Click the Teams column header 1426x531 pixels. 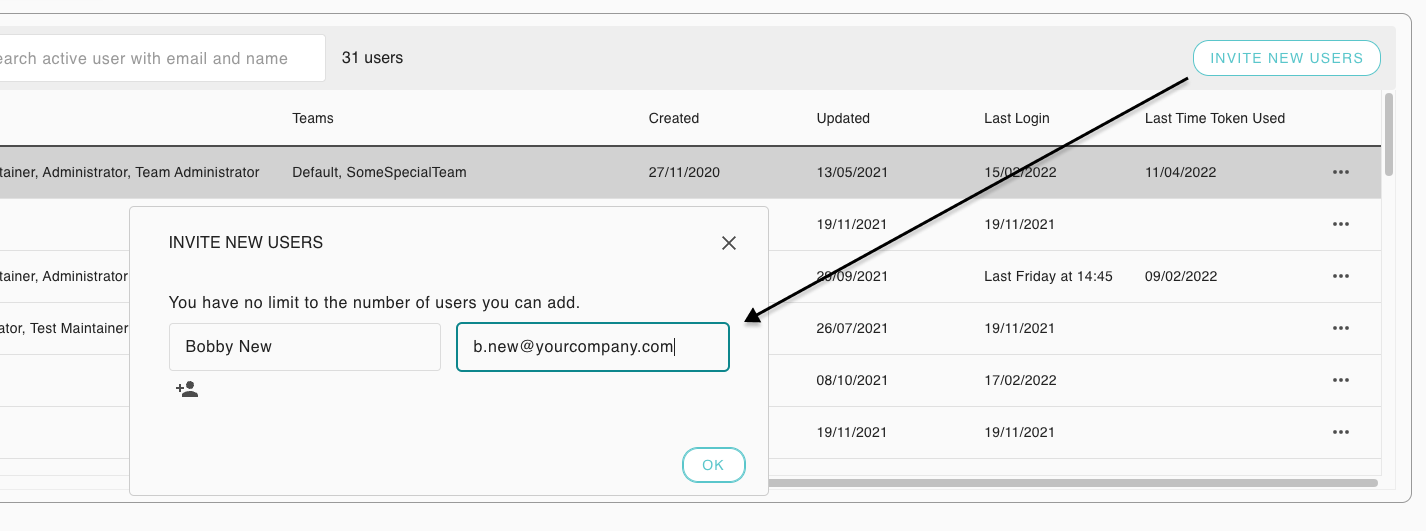point(313,118)
